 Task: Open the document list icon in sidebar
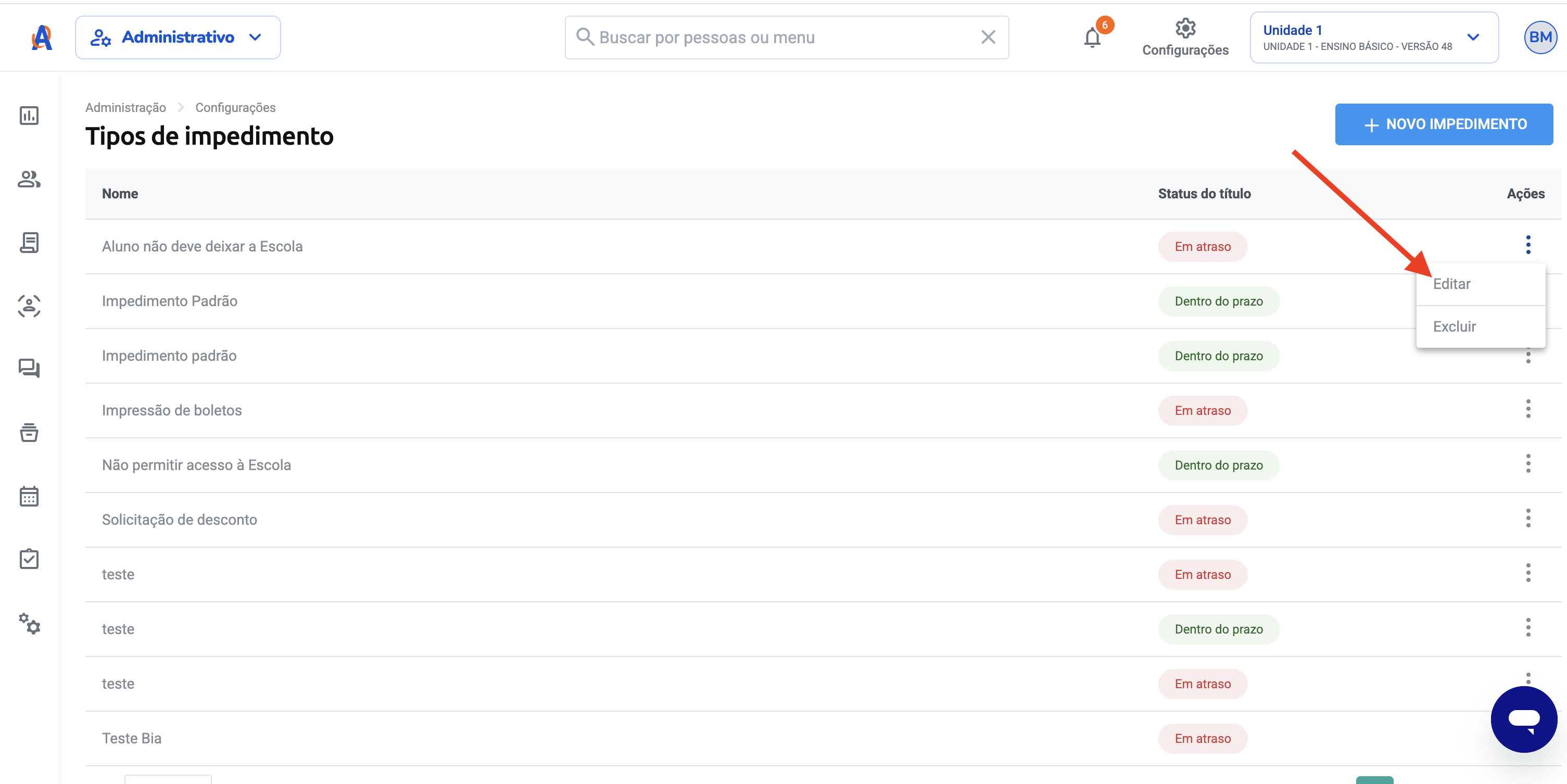click(x=29, y=243)
